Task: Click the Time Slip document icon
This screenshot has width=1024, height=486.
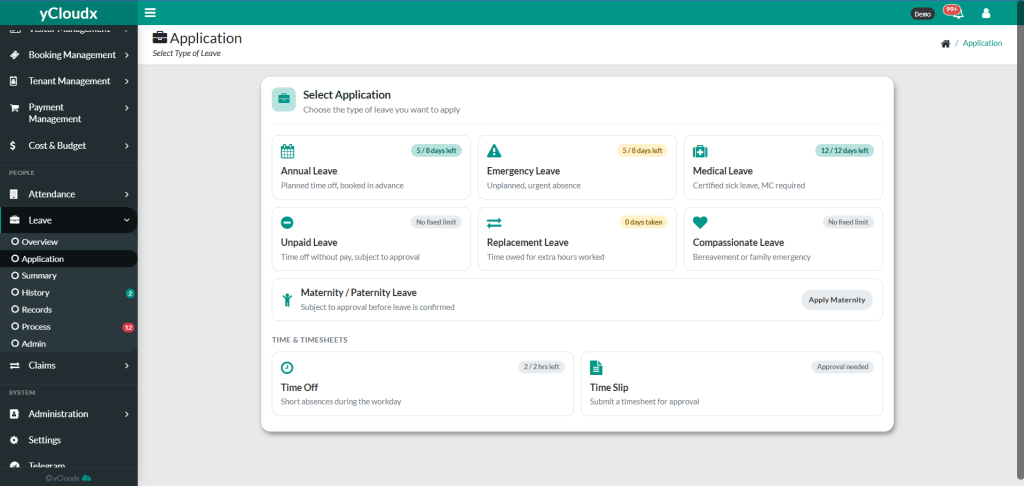Action: pos(596,367)
